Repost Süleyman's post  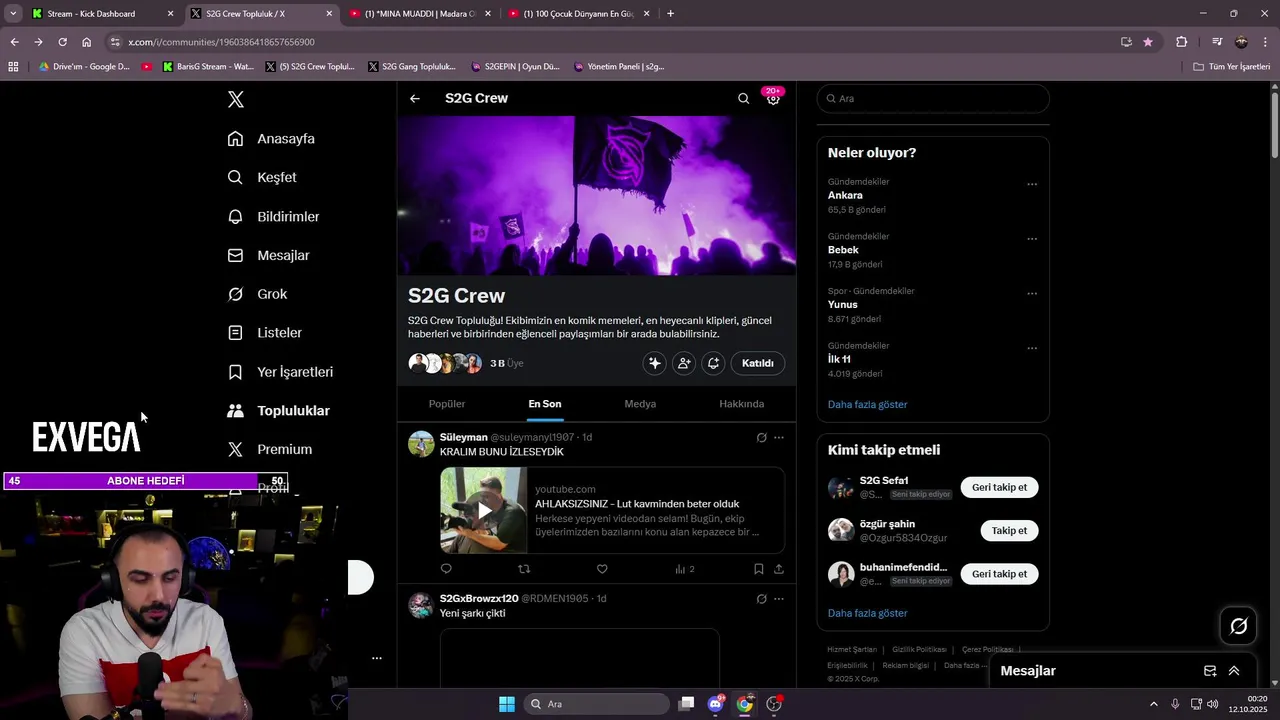coord(524,569)
